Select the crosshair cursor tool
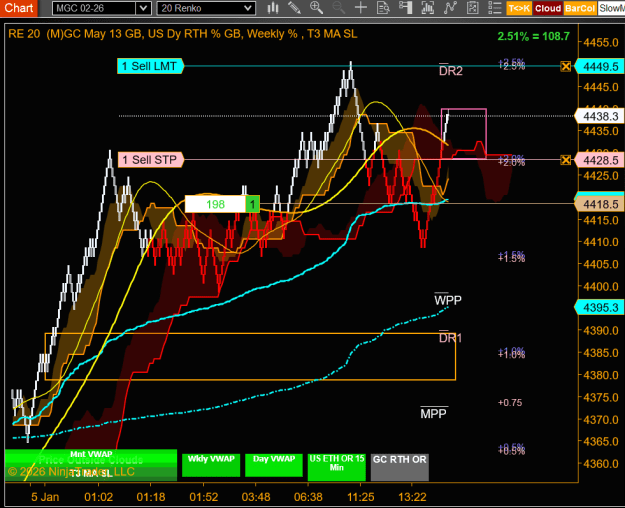The width and height of the screenshot is (625, 508). 361,8
